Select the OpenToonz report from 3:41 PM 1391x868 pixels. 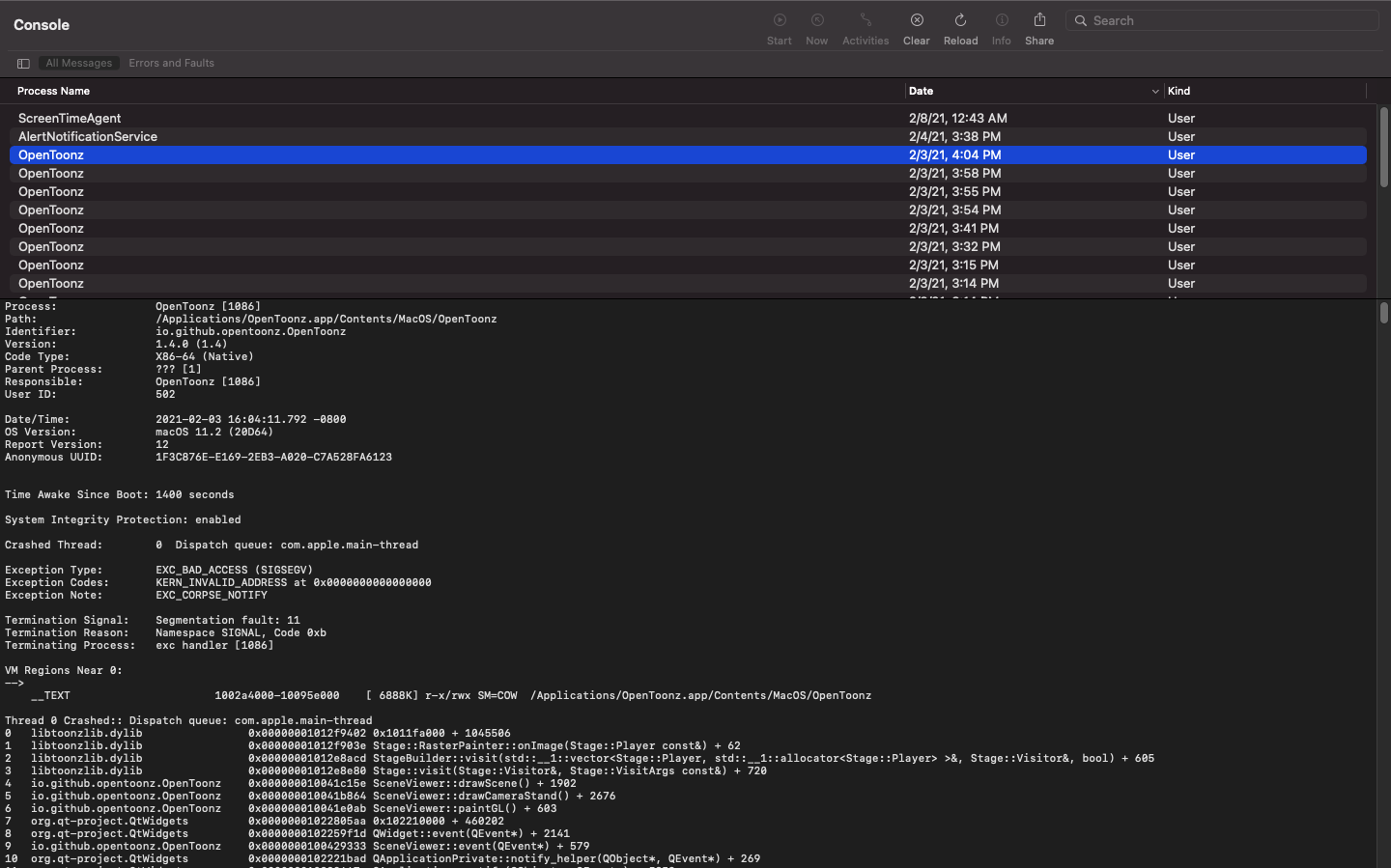[688, 229]
